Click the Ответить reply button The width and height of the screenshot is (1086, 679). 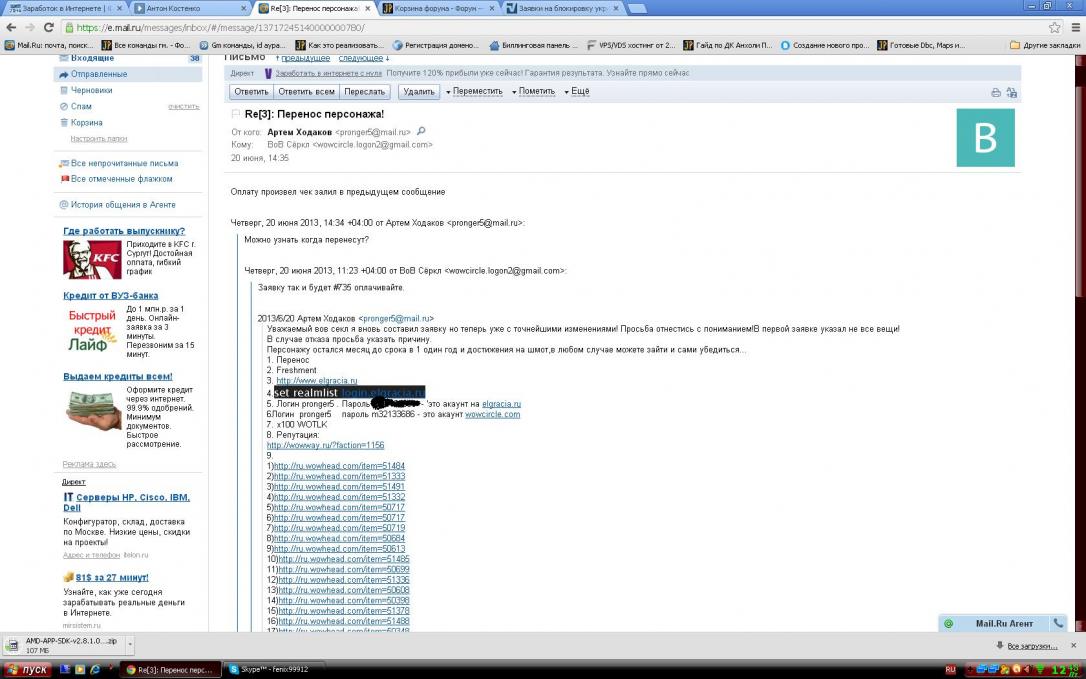tap(250, 92)
